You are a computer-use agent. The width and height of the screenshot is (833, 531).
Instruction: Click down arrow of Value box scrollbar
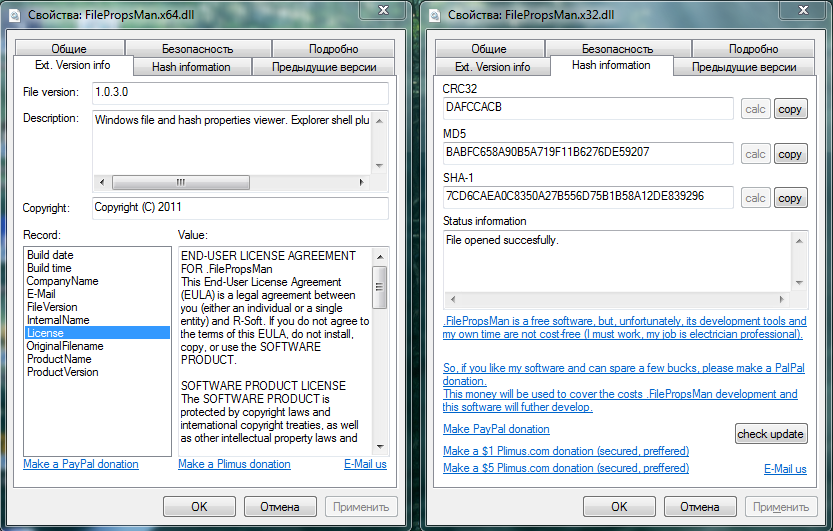click(380, 447)
